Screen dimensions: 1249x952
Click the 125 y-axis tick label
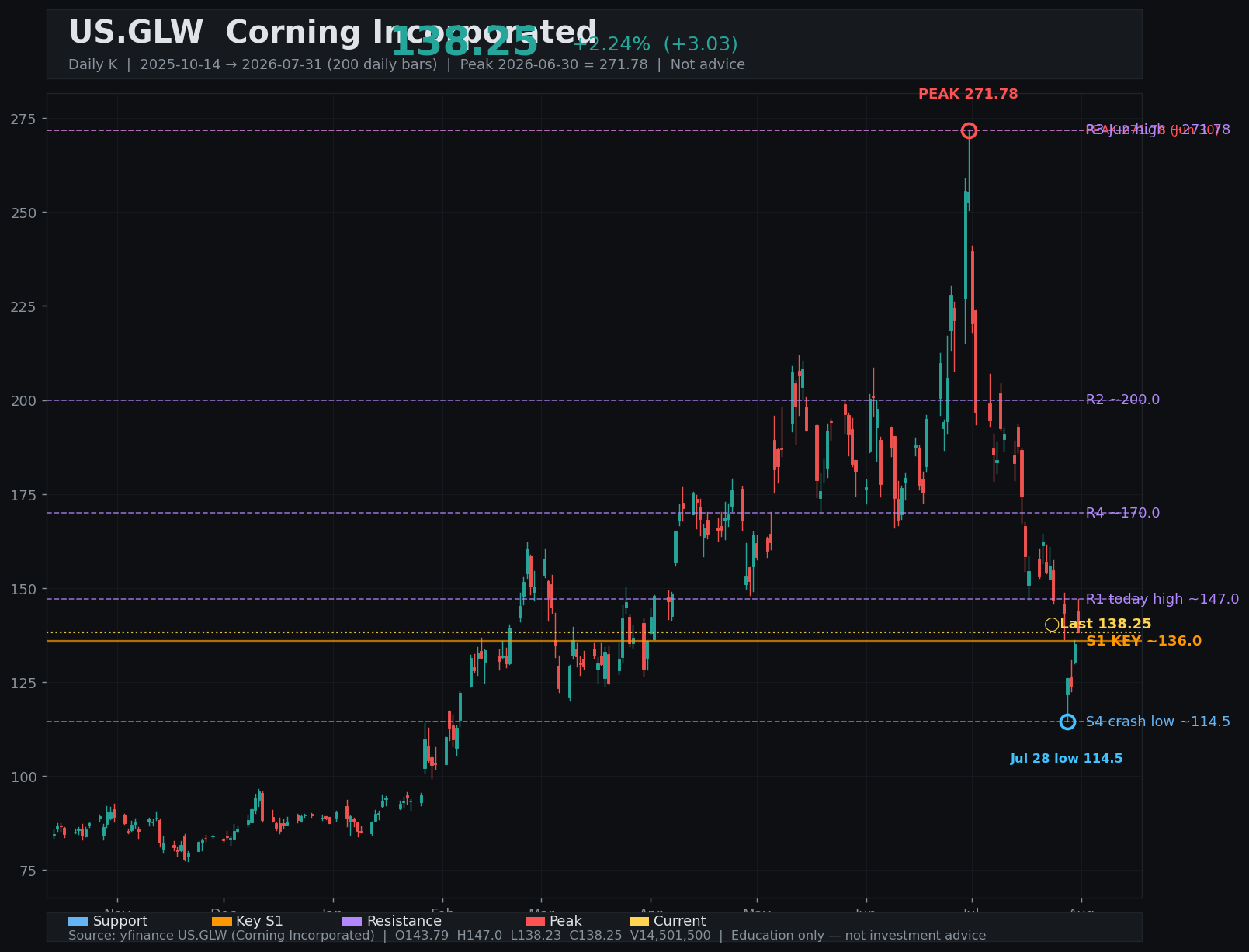[25, 683]
